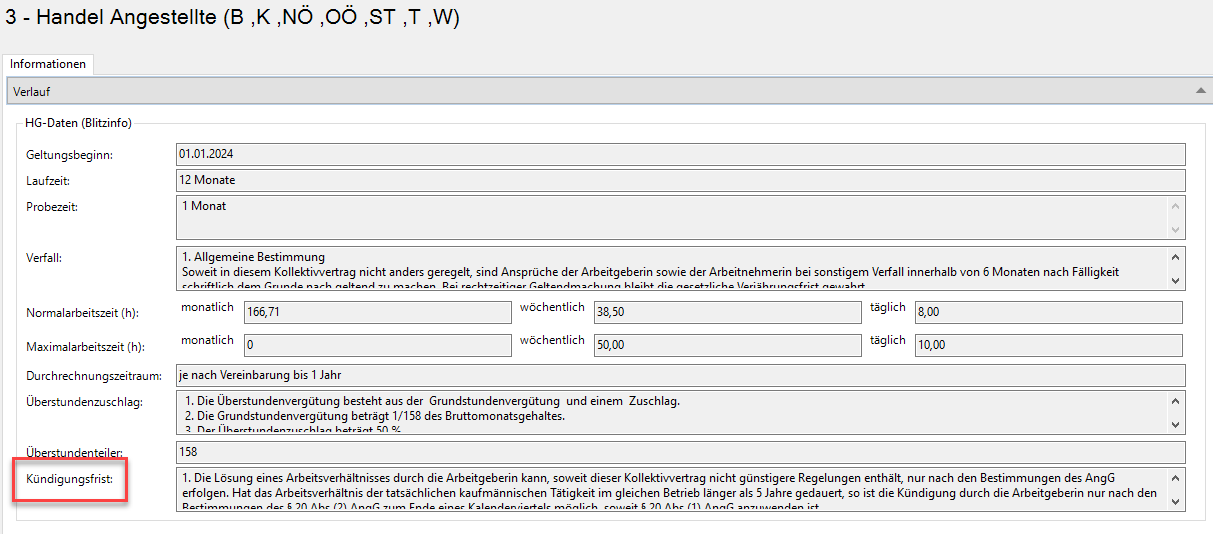Select the Laufzeit field showing 12 Monate

coord(680,180)
